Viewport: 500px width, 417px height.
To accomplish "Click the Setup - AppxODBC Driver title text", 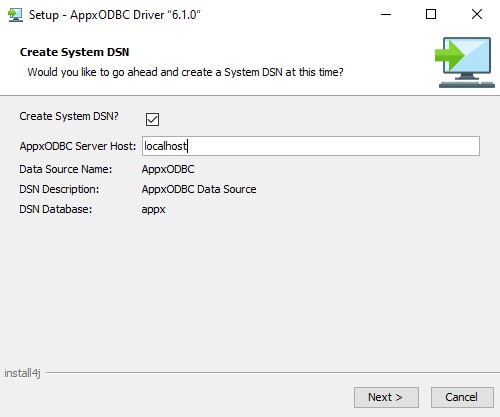I will tap(115, 15).
